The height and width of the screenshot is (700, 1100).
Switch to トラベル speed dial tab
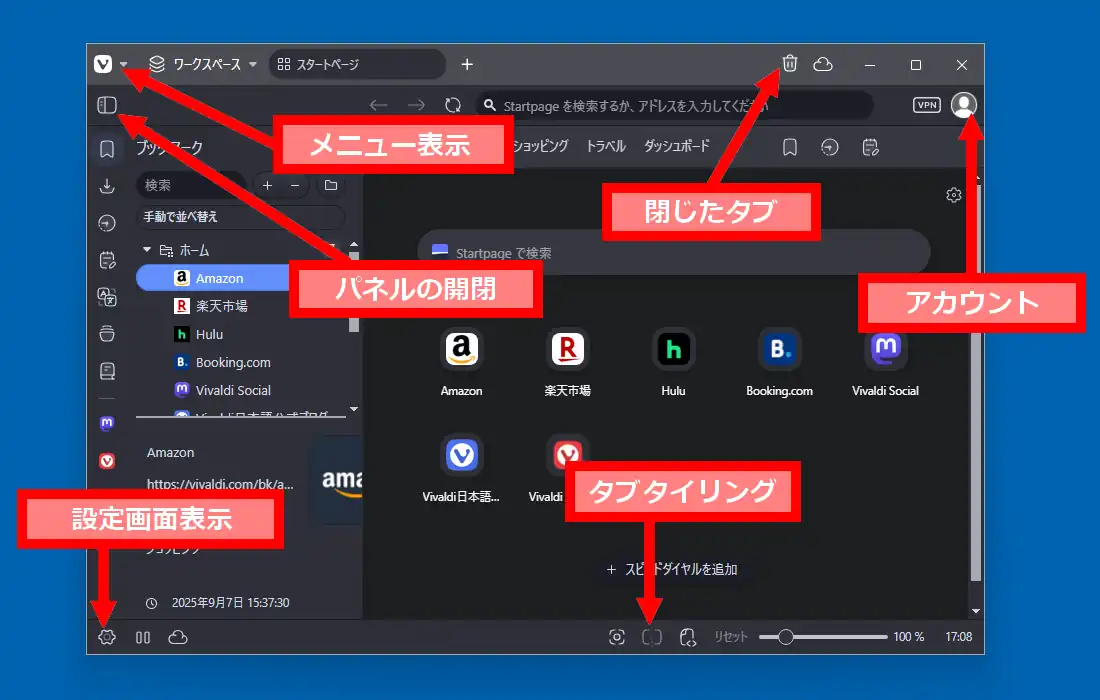pyautogui.click(x=605, y=146)
